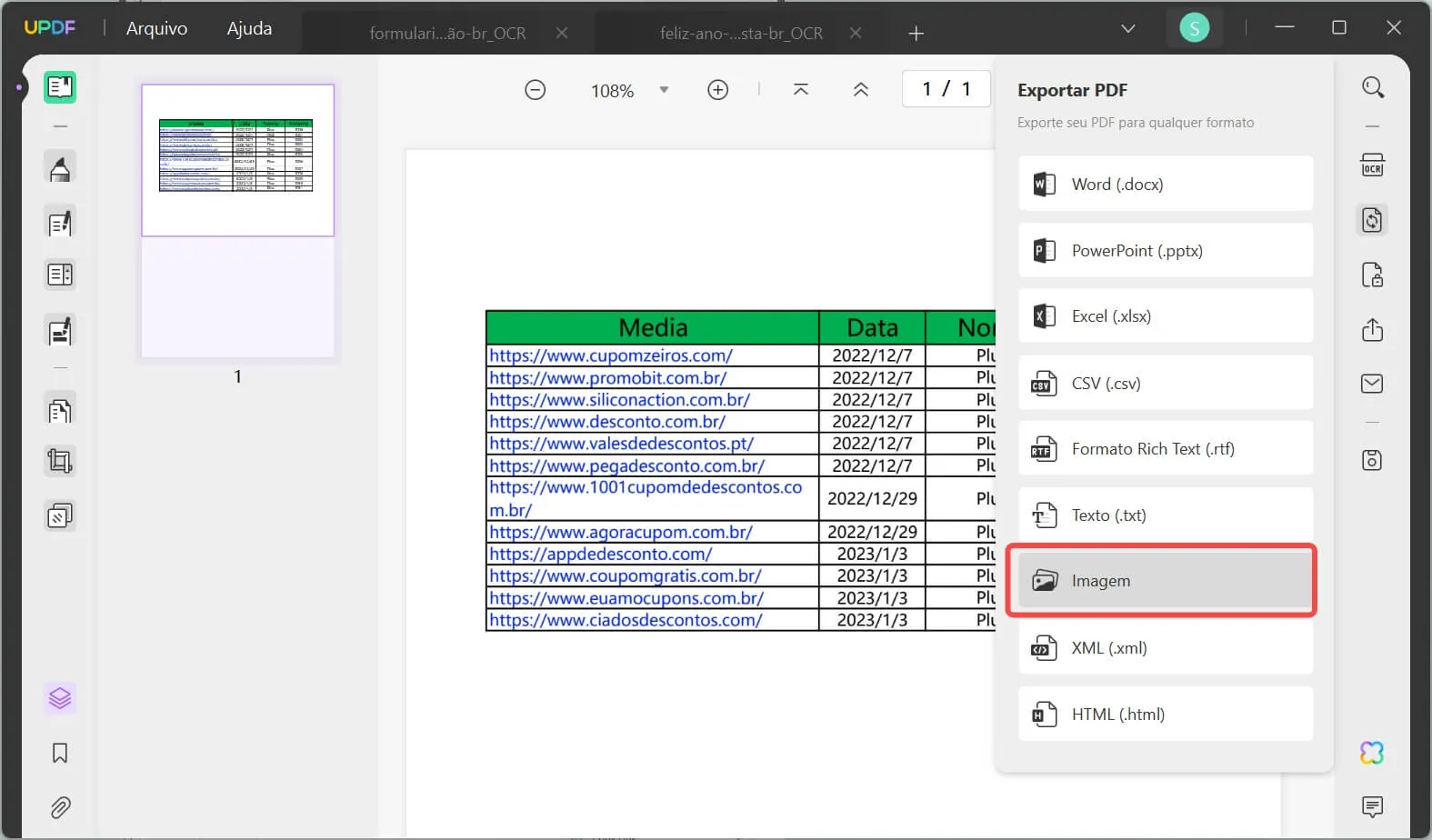This screenshot has height=840, width=1432.
Task: Click the page number input field
Action: point(946,89)
